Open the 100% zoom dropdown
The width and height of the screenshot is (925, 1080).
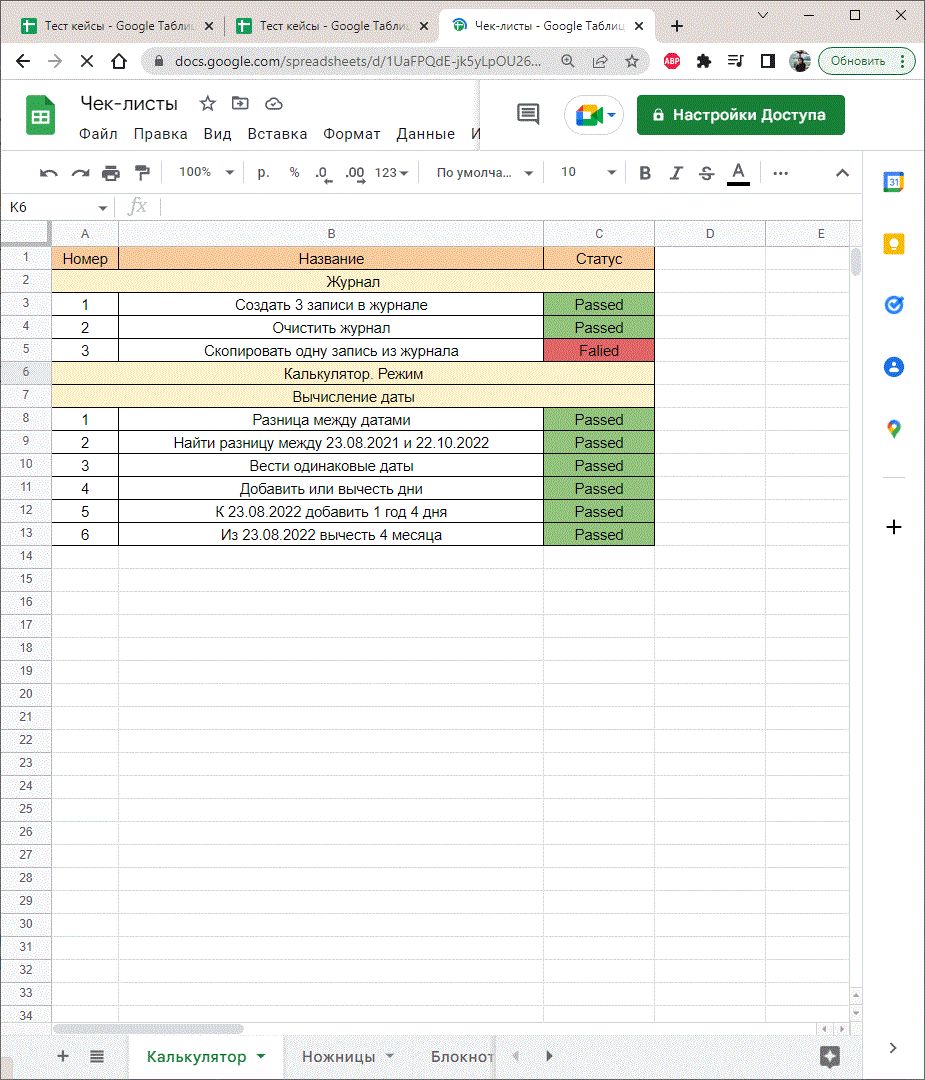(206, 172)
